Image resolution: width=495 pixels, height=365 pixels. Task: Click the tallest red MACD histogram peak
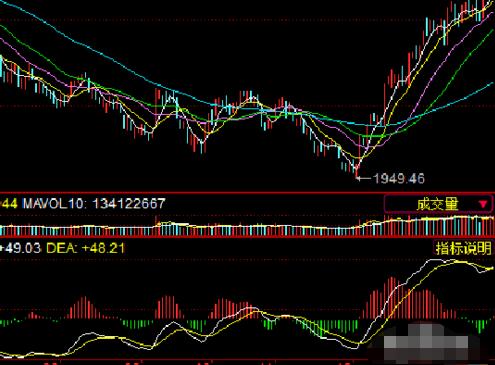pyautogui.click(x=391, y=298)
